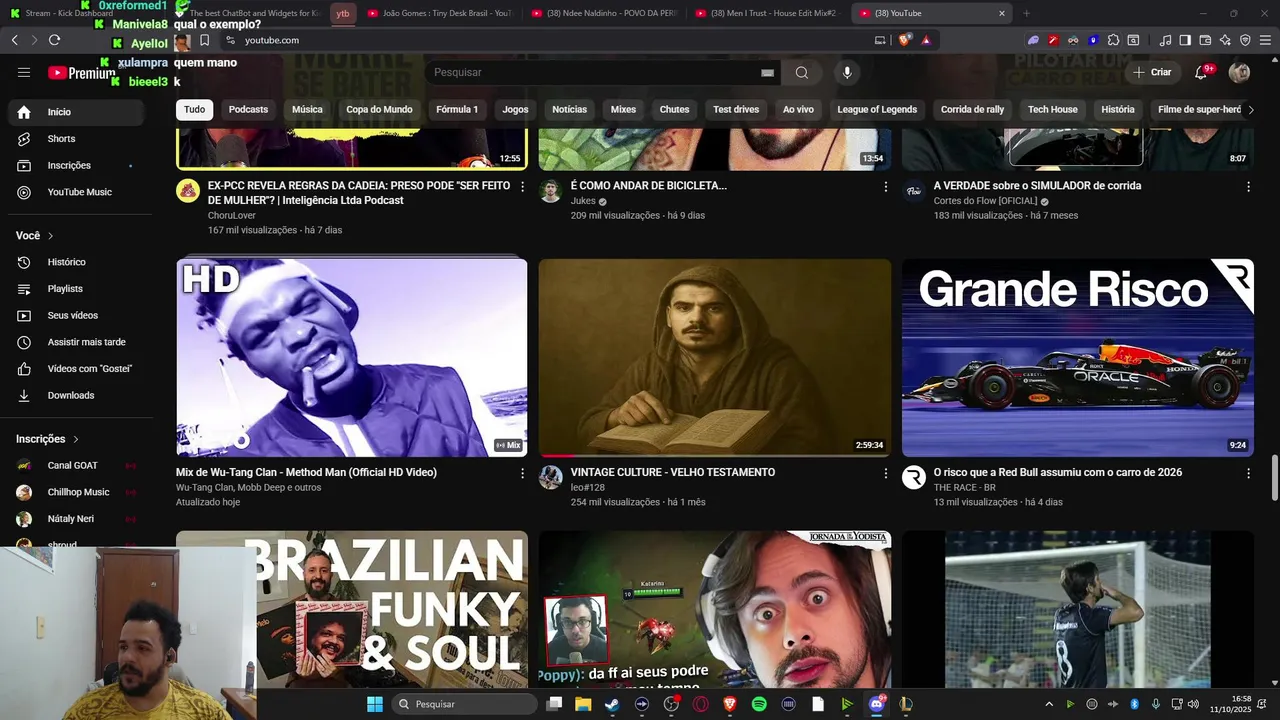The image size is (1280, 720).
Task: Click the page vertical scrollbar thumb
Action: coord(1274,478)
